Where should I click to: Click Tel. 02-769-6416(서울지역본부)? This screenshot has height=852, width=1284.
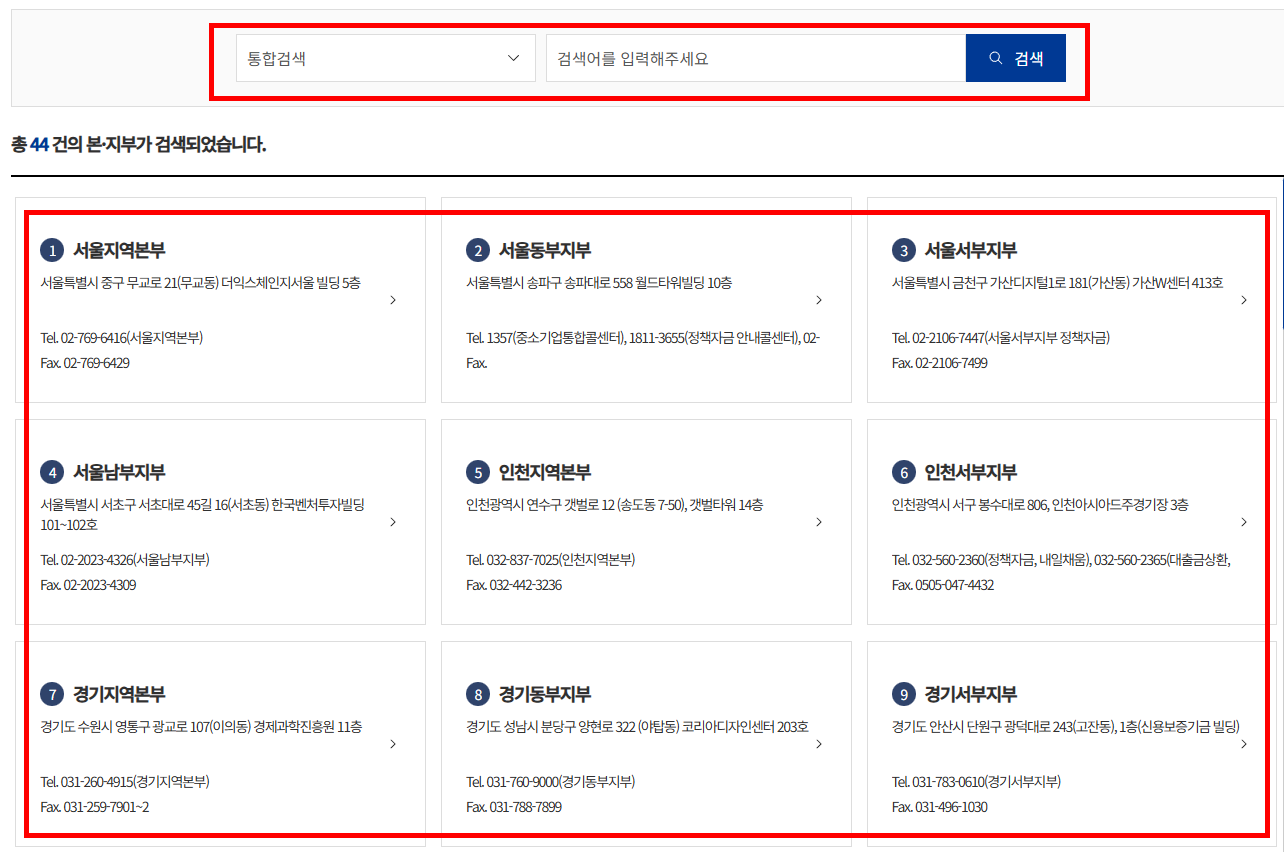[x=122, y=338]
